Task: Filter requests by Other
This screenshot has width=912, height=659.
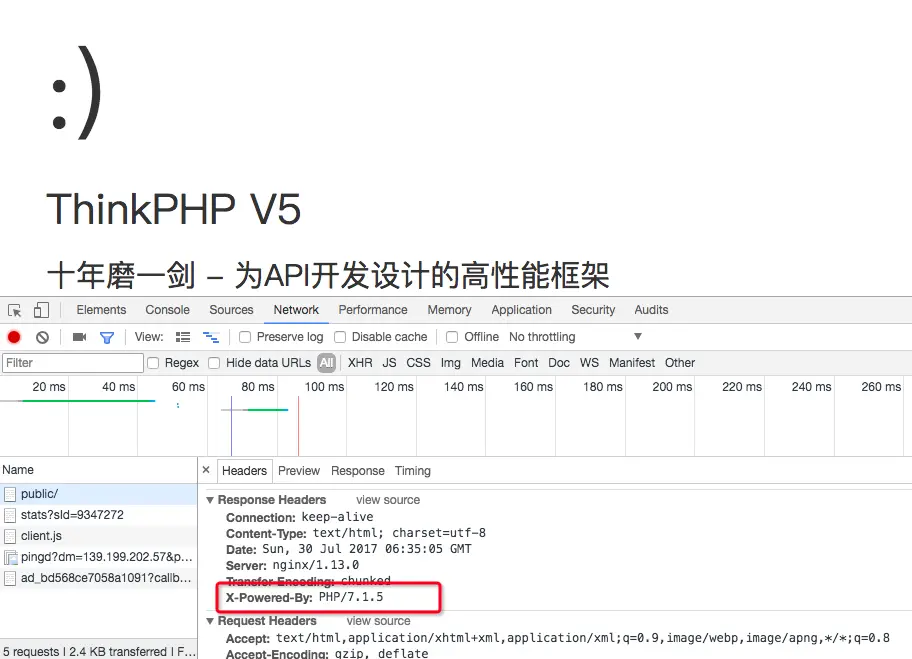Action: pos(680,363)
